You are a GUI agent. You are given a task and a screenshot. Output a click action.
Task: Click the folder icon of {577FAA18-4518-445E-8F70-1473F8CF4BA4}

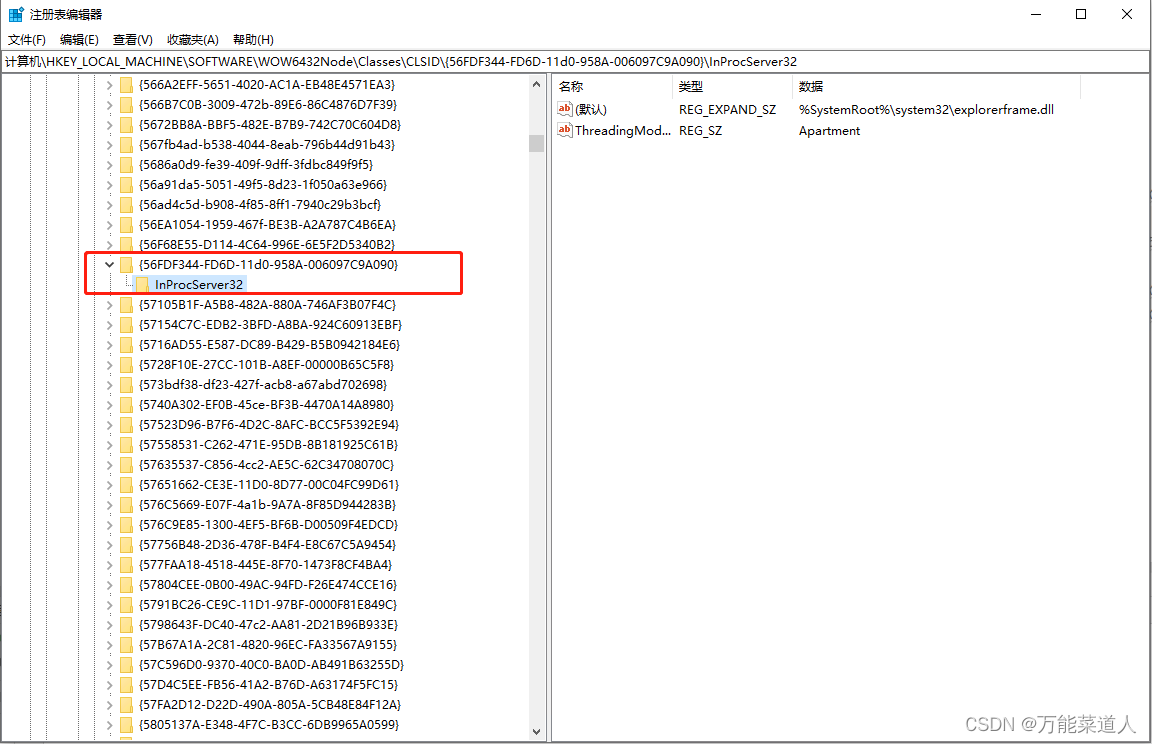[x=125, y=564]
